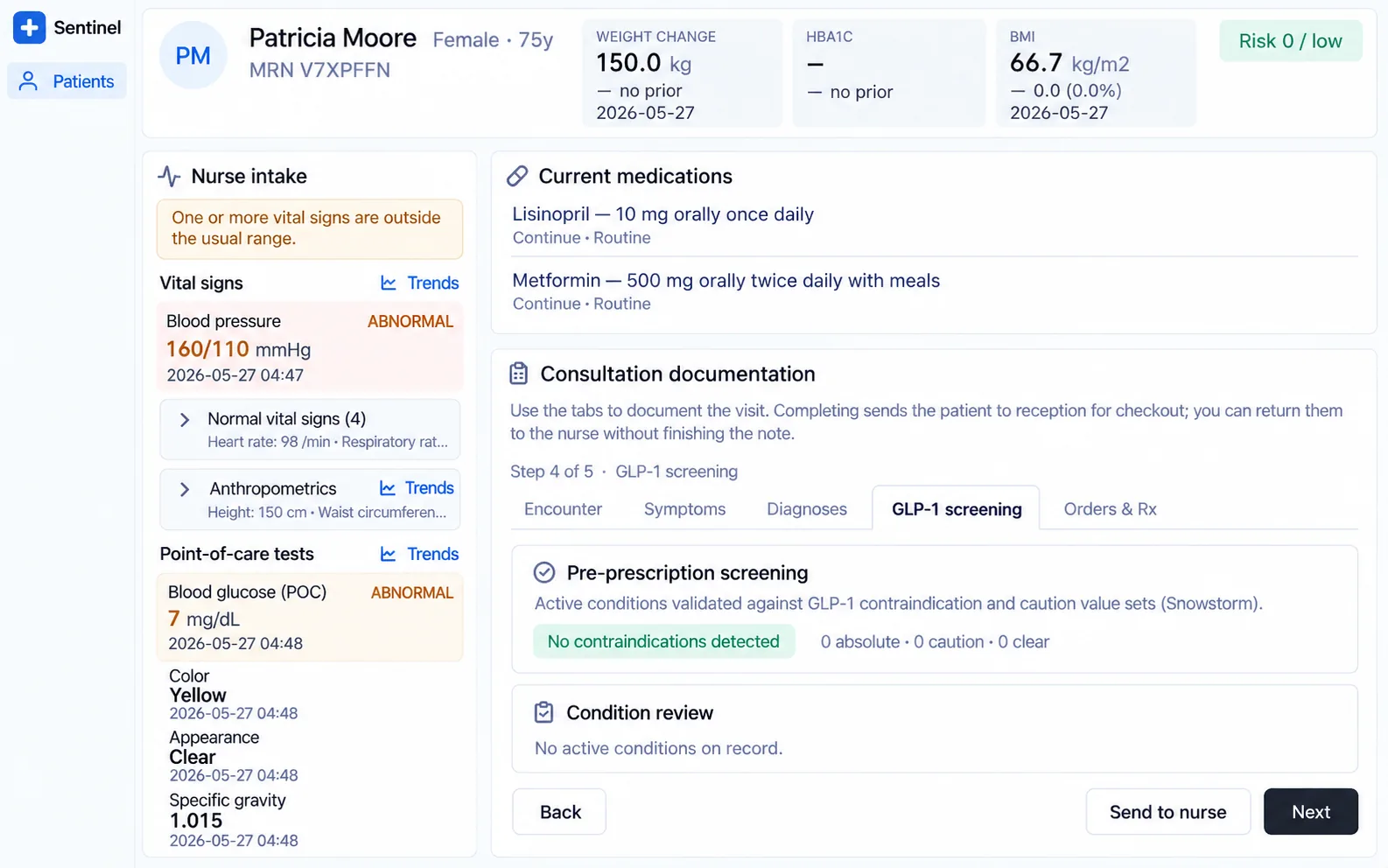Click the Send to nurse button
Viewport: 1388px width, 868px height.
tap(1167, 812)
